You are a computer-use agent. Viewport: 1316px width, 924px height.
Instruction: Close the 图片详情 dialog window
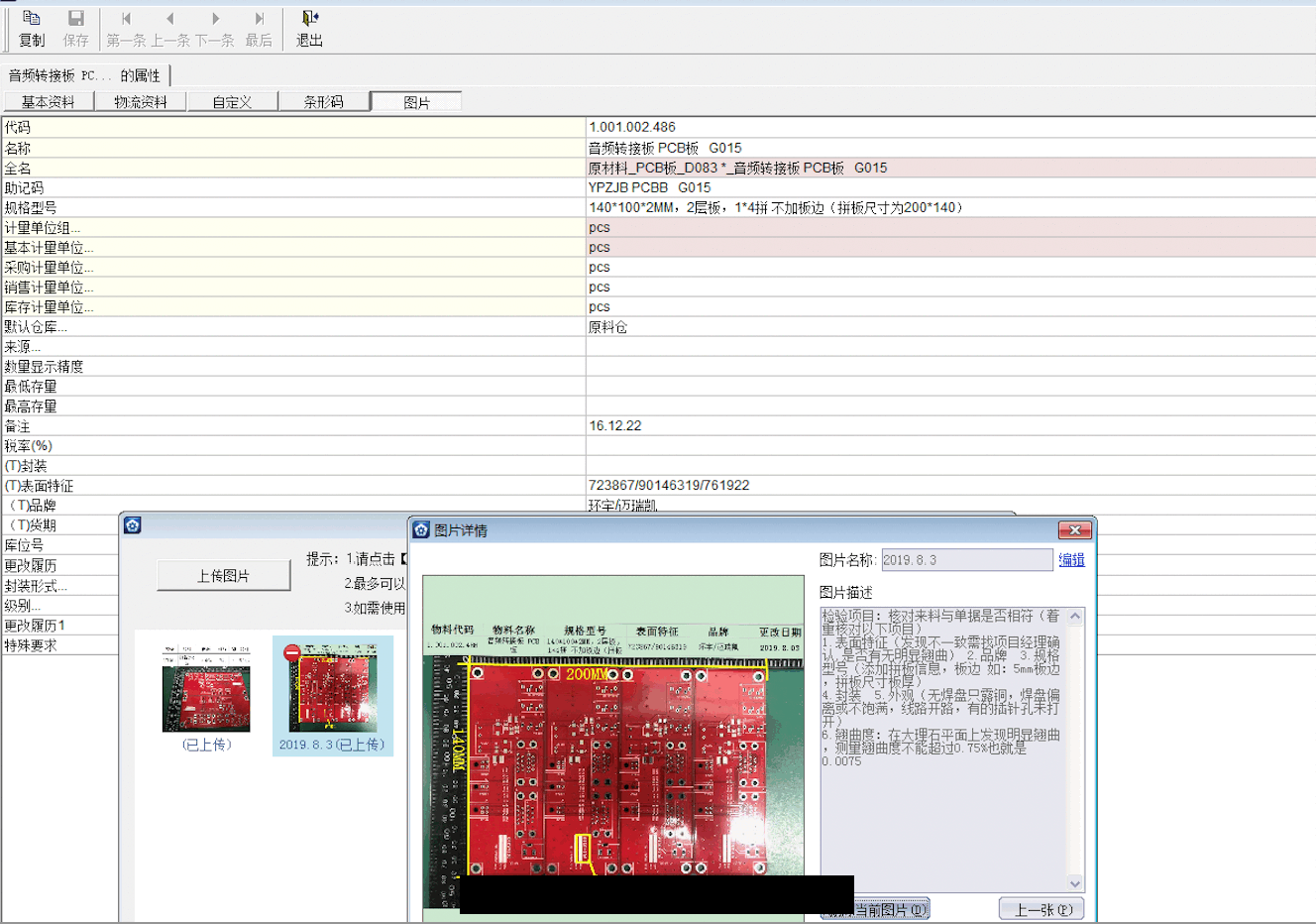click(x=1074, y=530)
